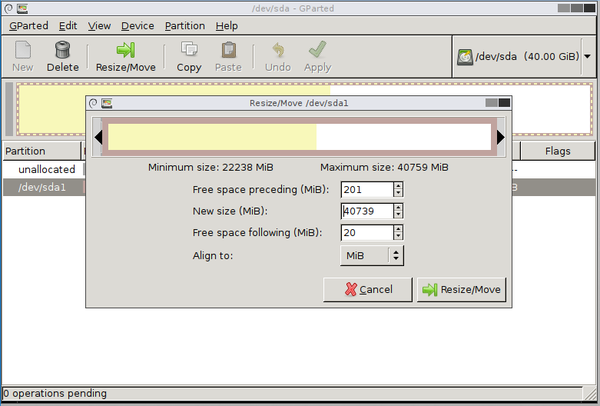Click the swirl icon in dialog title bar

pos(93,103)
